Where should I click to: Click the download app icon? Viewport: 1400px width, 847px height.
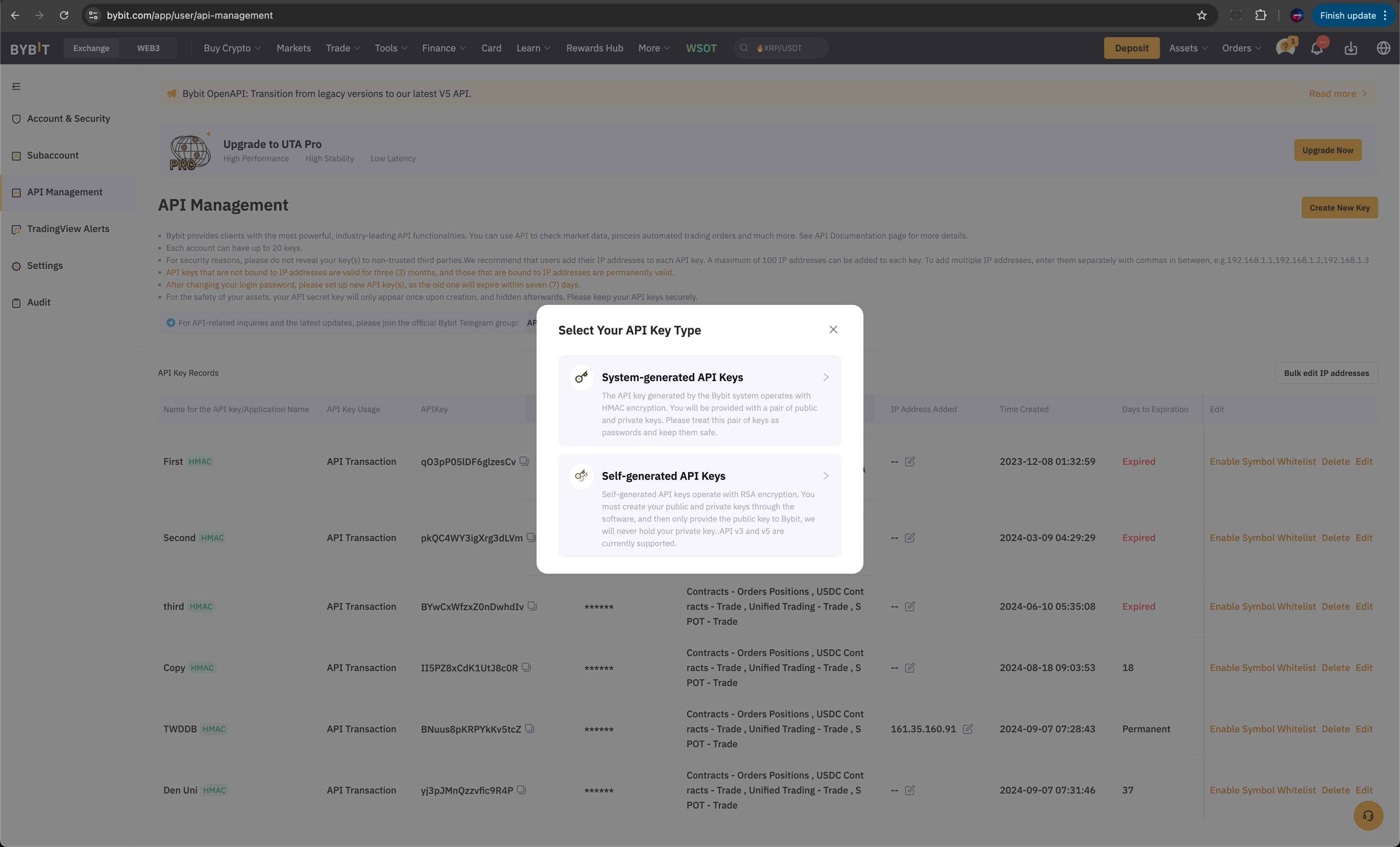tap(1351, 48)
